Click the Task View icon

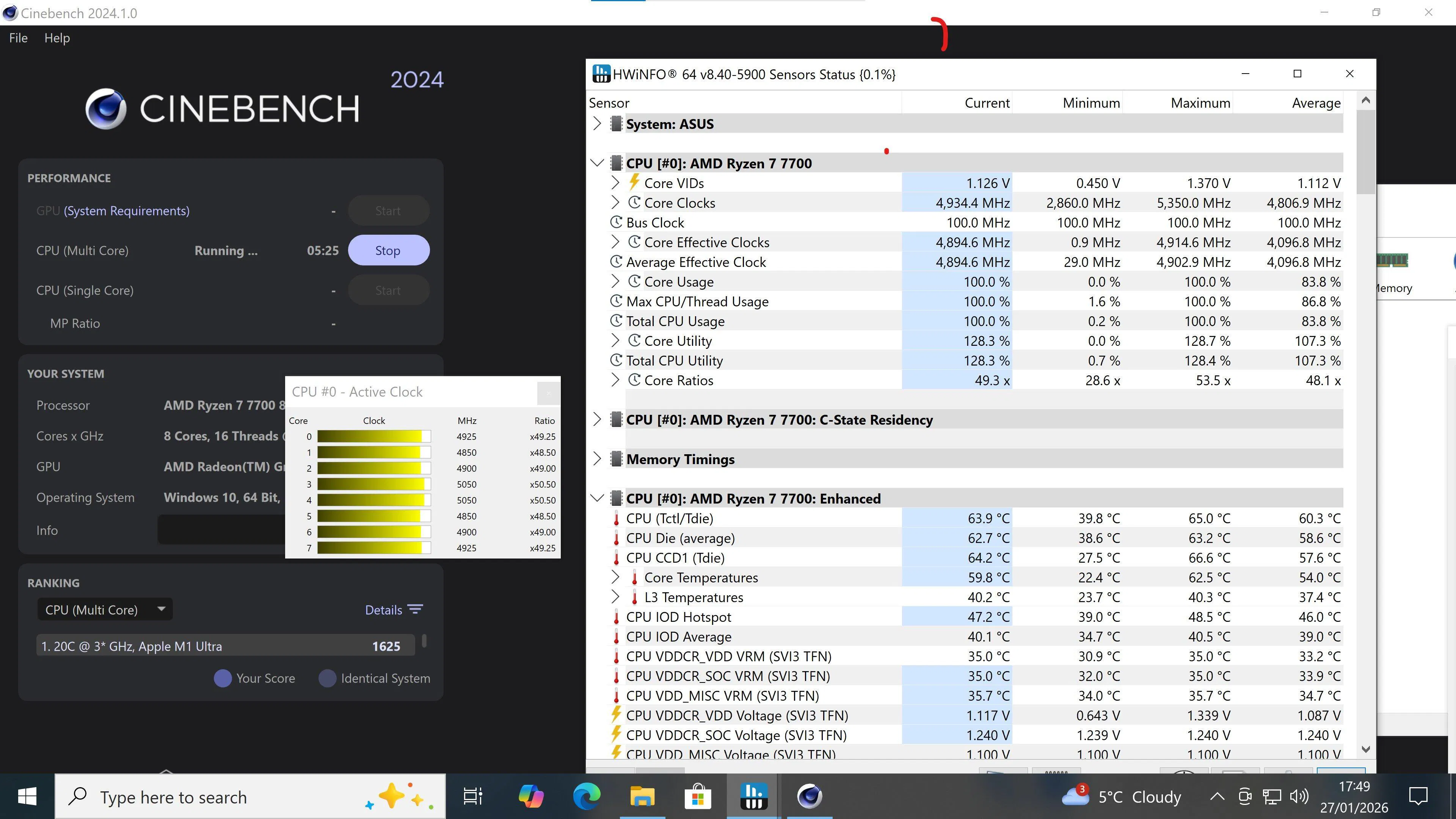pos(472,797)
